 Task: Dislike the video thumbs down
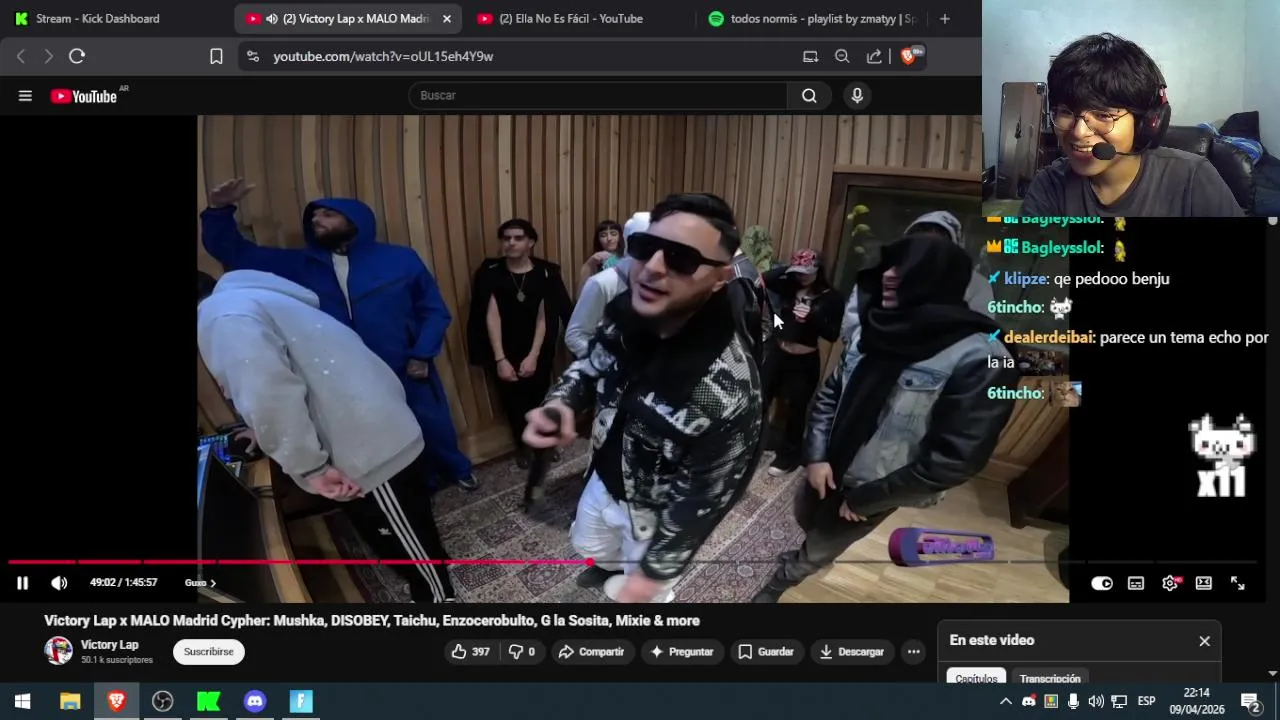tap(521, 652)
